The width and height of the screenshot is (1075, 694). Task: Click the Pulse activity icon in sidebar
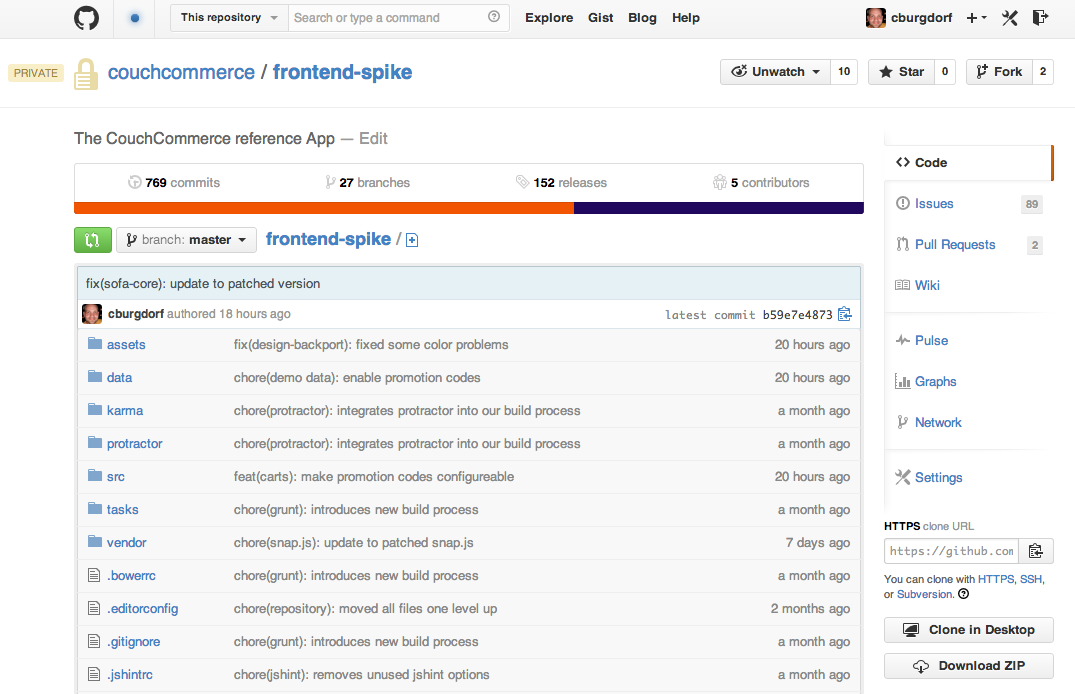[x=903, y=340]
